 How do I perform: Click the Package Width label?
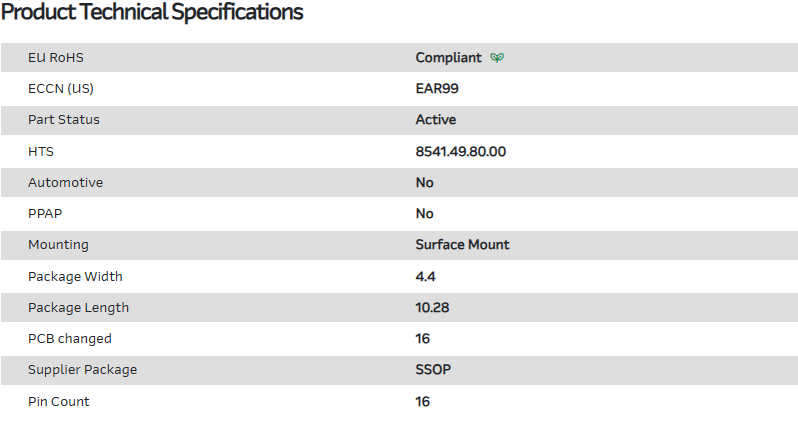coord(75,277)
